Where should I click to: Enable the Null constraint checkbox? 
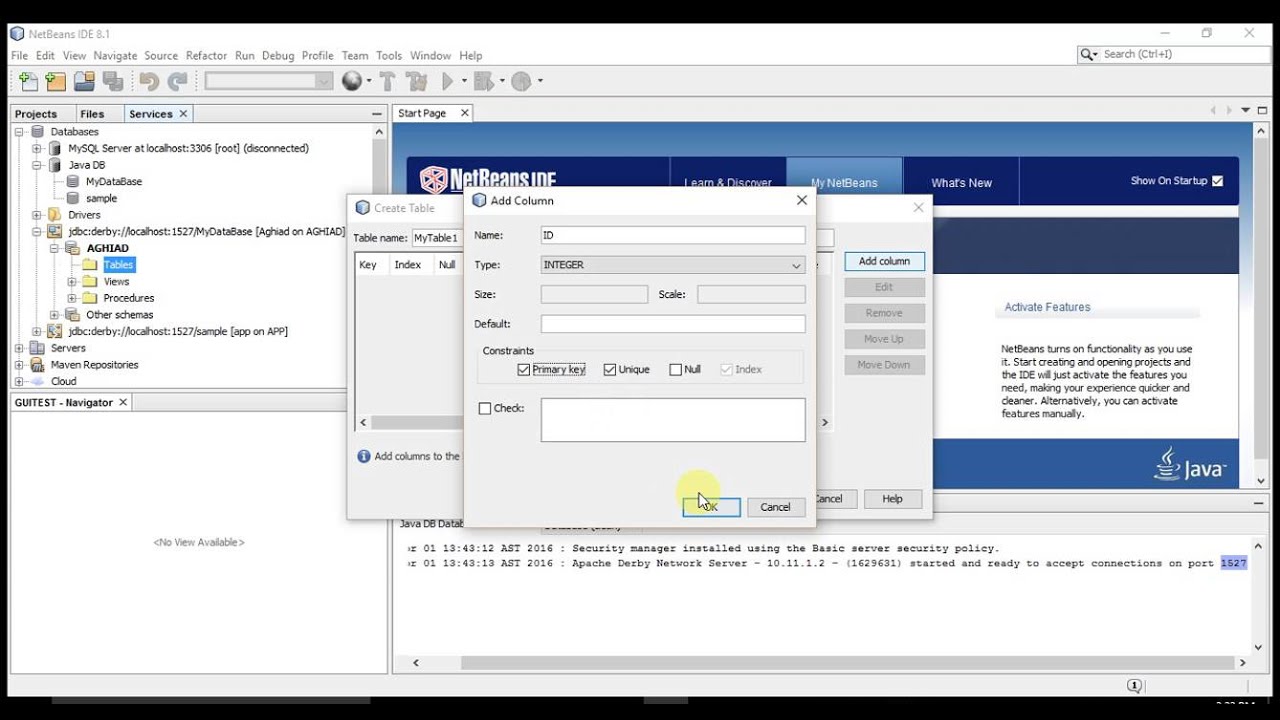point(675,369)
